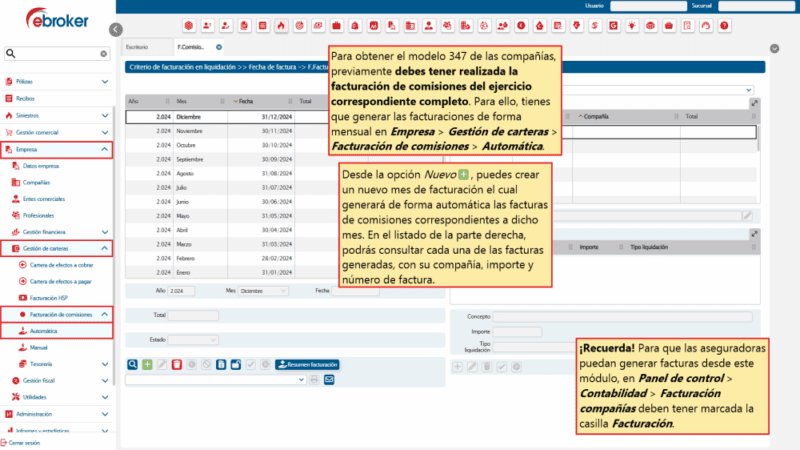The height and width of the screenshot is (450, 800).
Task: Expand the Pólizas menu section
Action: [105, 81]
